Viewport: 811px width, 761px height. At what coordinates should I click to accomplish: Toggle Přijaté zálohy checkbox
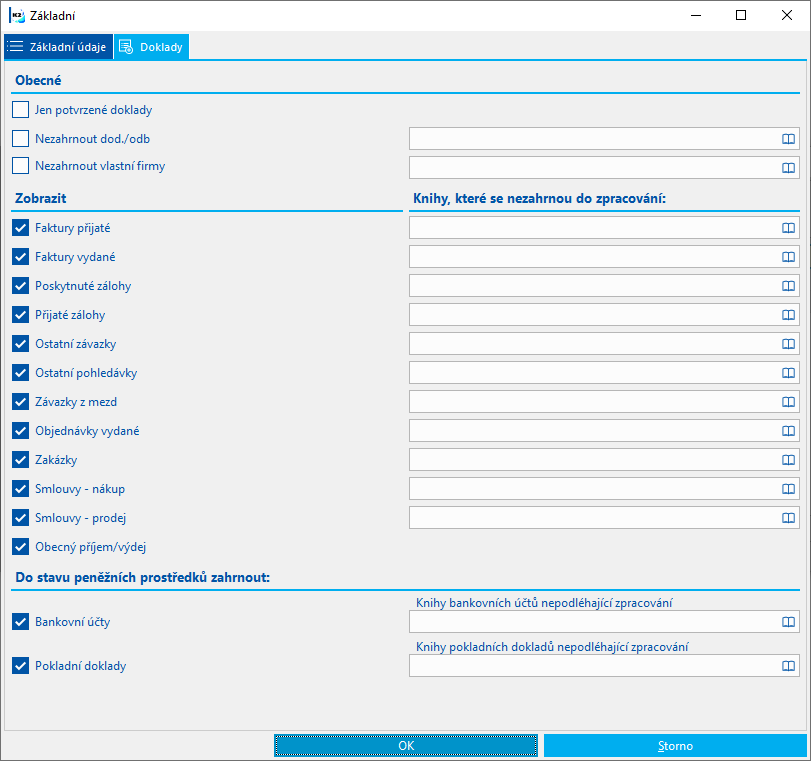tap(21, 315)
